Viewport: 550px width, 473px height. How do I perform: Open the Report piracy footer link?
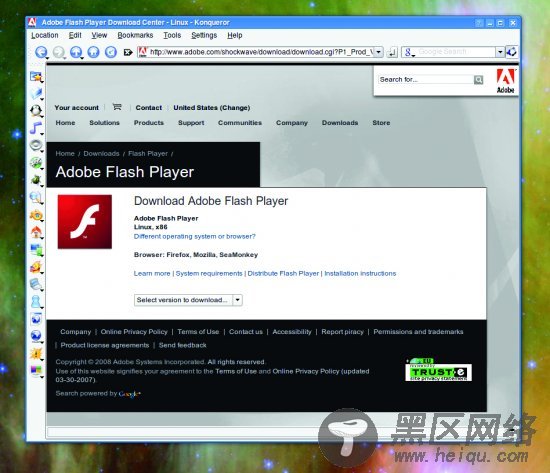342,332
